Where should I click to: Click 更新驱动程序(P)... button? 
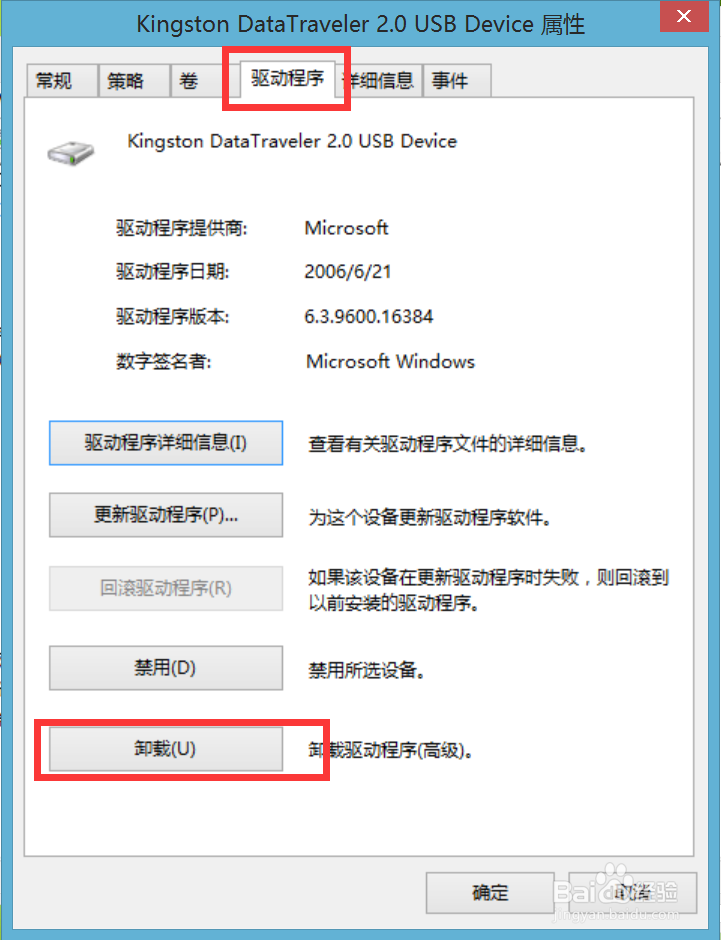(165, 515)
